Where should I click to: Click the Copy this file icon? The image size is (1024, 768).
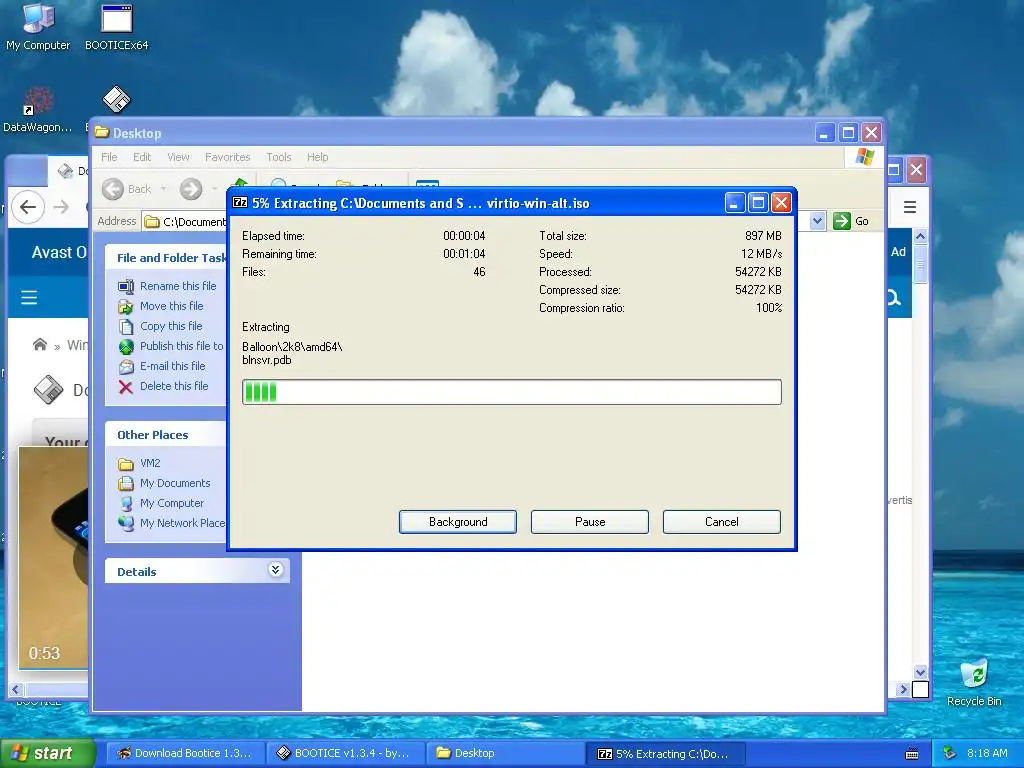125,326
